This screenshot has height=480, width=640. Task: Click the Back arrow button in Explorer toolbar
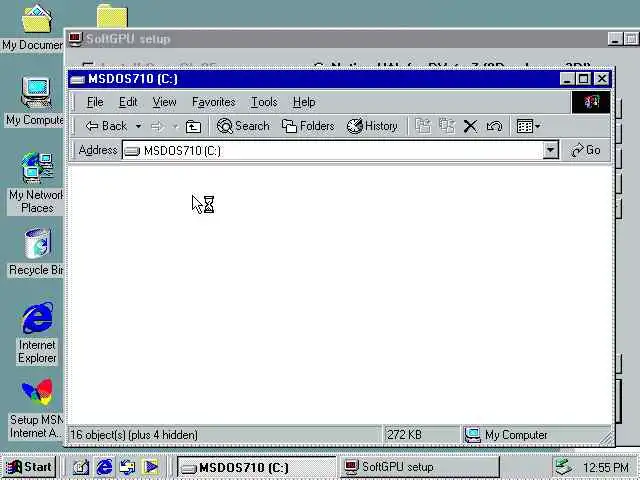[x=106, y=126]
